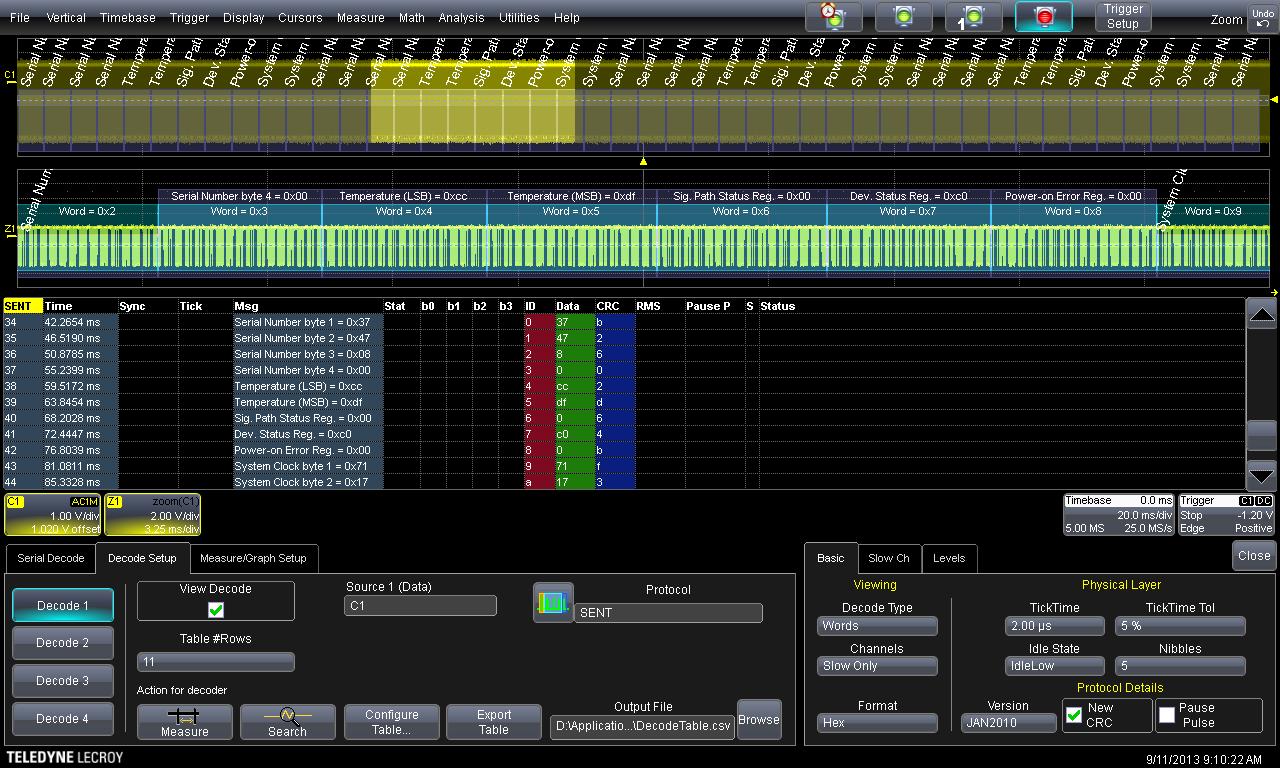1280x768 pixels.
Task: Uncheck the View Decode checkbox
Action: (216, 610)
